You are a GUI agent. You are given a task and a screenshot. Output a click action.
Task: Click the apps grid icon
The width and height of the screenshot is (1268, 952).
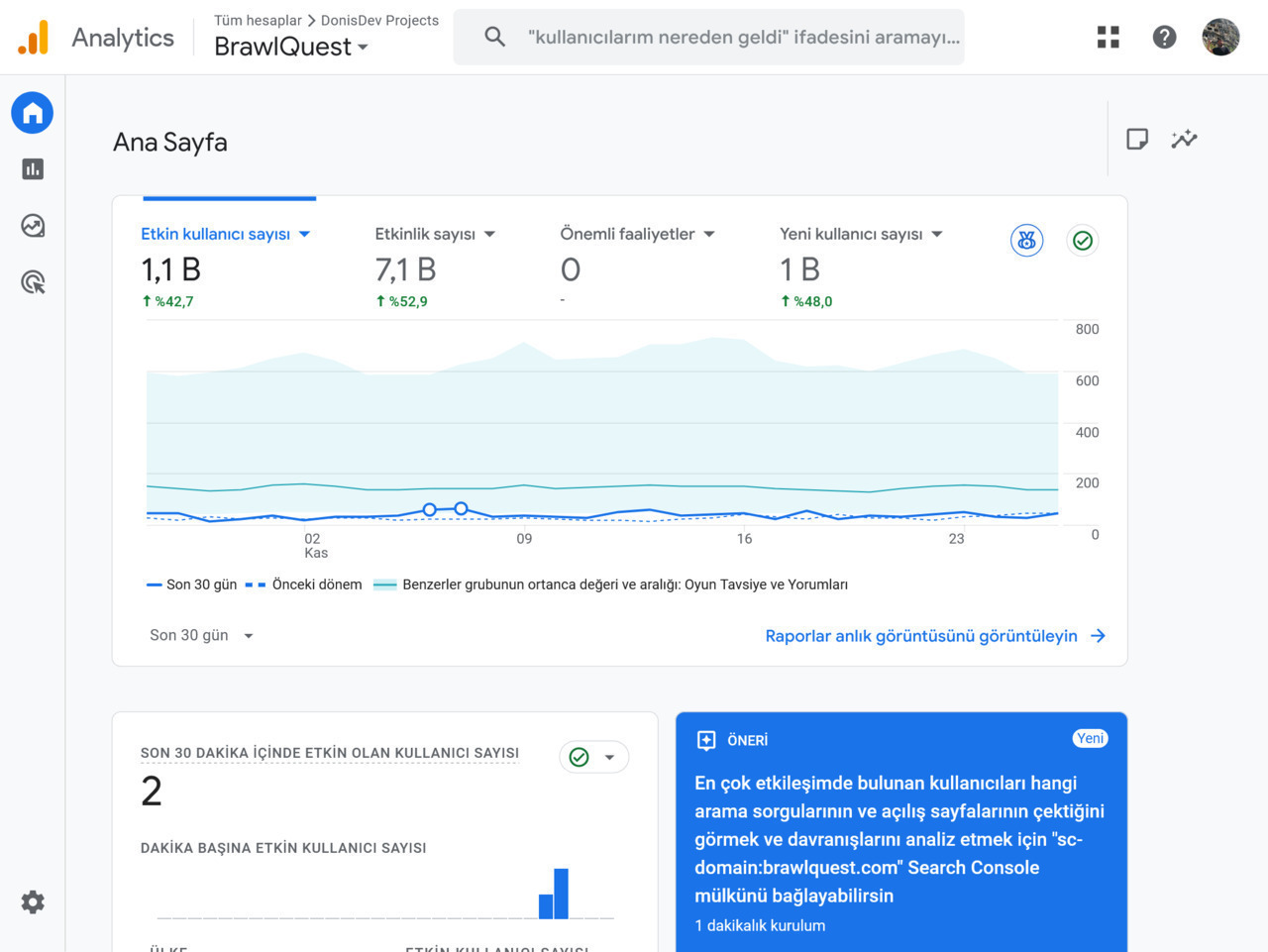click(1109, 38)
